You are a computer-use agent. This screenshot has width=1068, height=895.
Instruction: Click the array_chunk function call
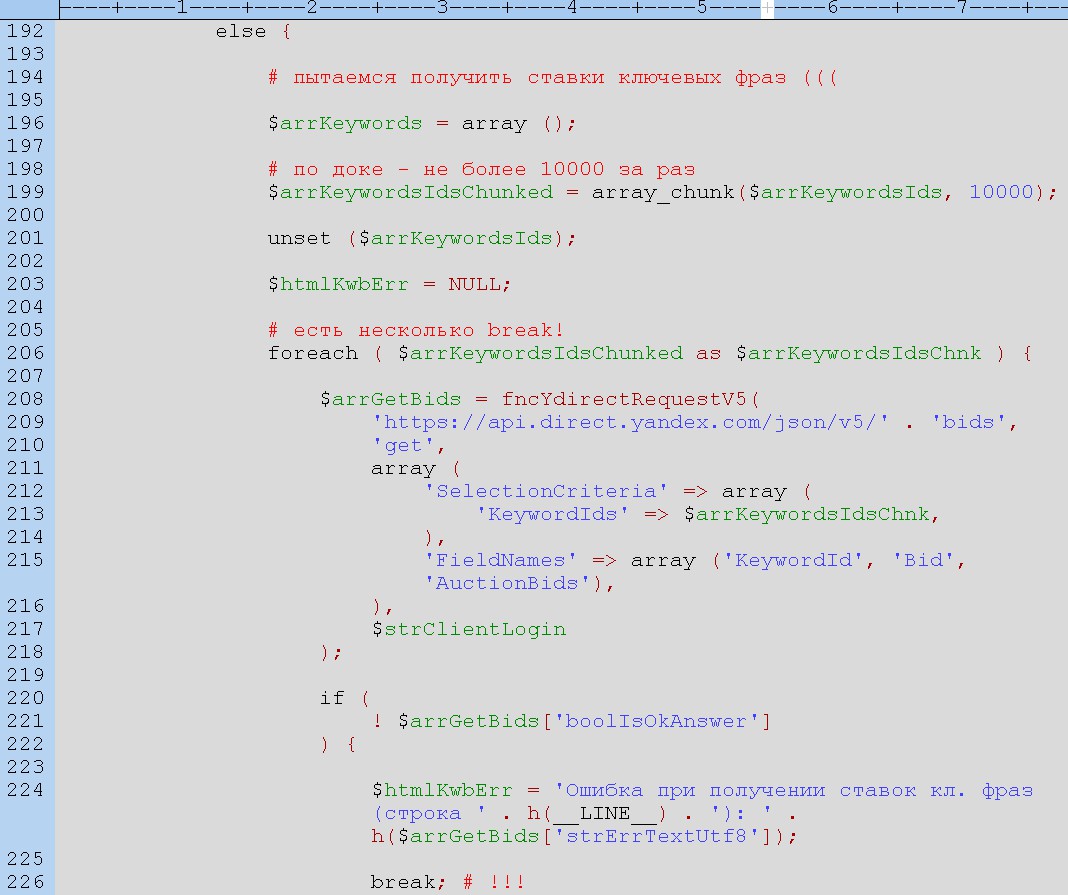[x=663, y=193]
